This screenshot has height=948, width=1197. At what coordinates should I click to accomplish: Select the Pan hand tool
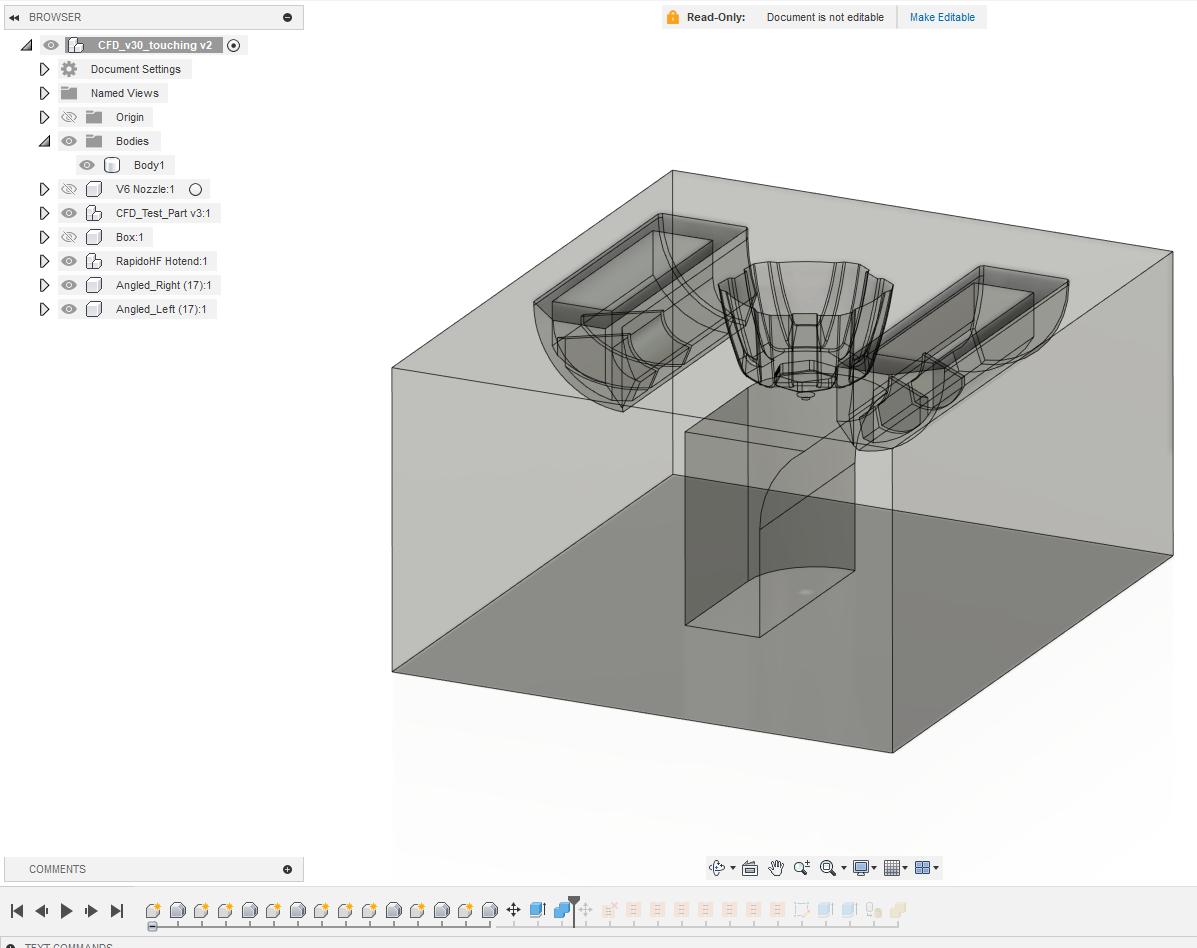(x=776, y=868)
